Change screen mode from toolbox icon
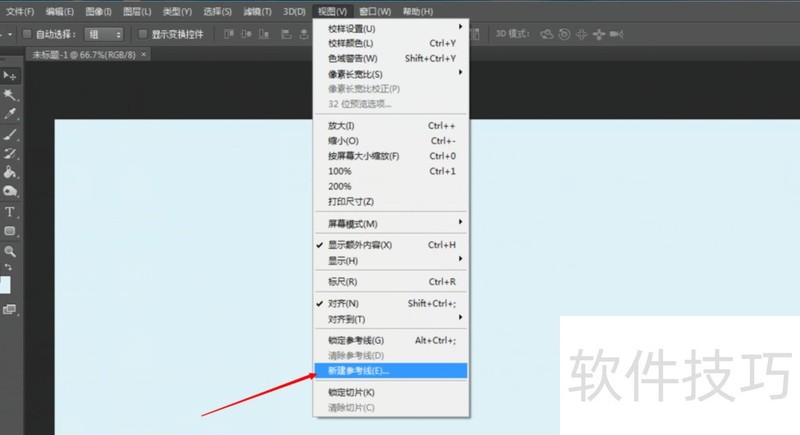 pos(10,310)
